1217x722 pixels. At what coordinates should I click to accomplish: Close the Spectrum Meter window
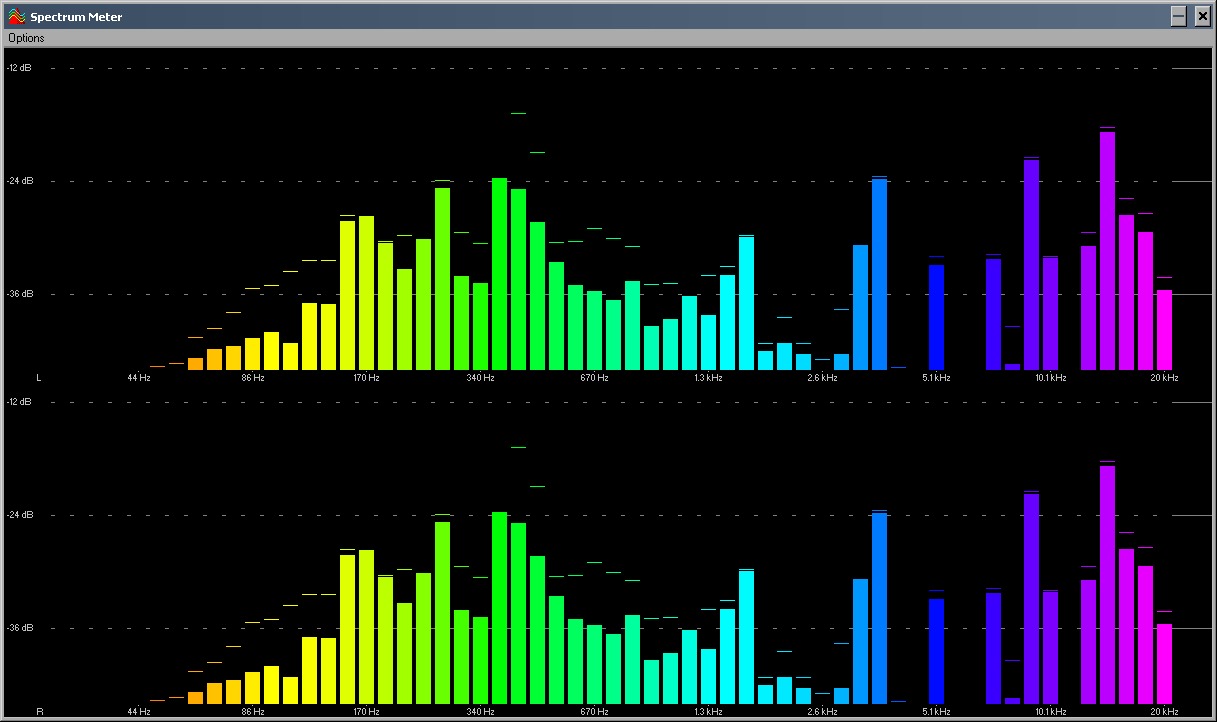click(1202, 16)
